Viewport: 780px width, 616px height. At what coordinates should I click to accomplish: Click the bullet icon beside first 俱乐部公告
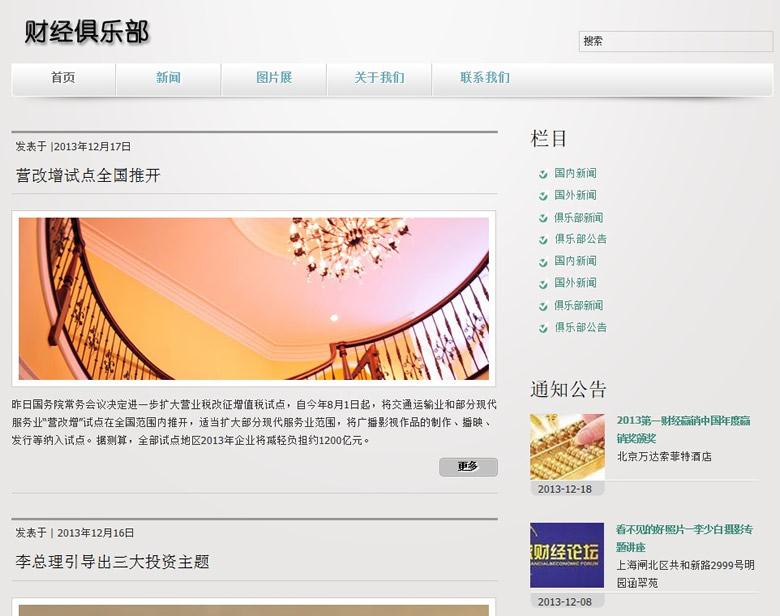coord(543,240)
